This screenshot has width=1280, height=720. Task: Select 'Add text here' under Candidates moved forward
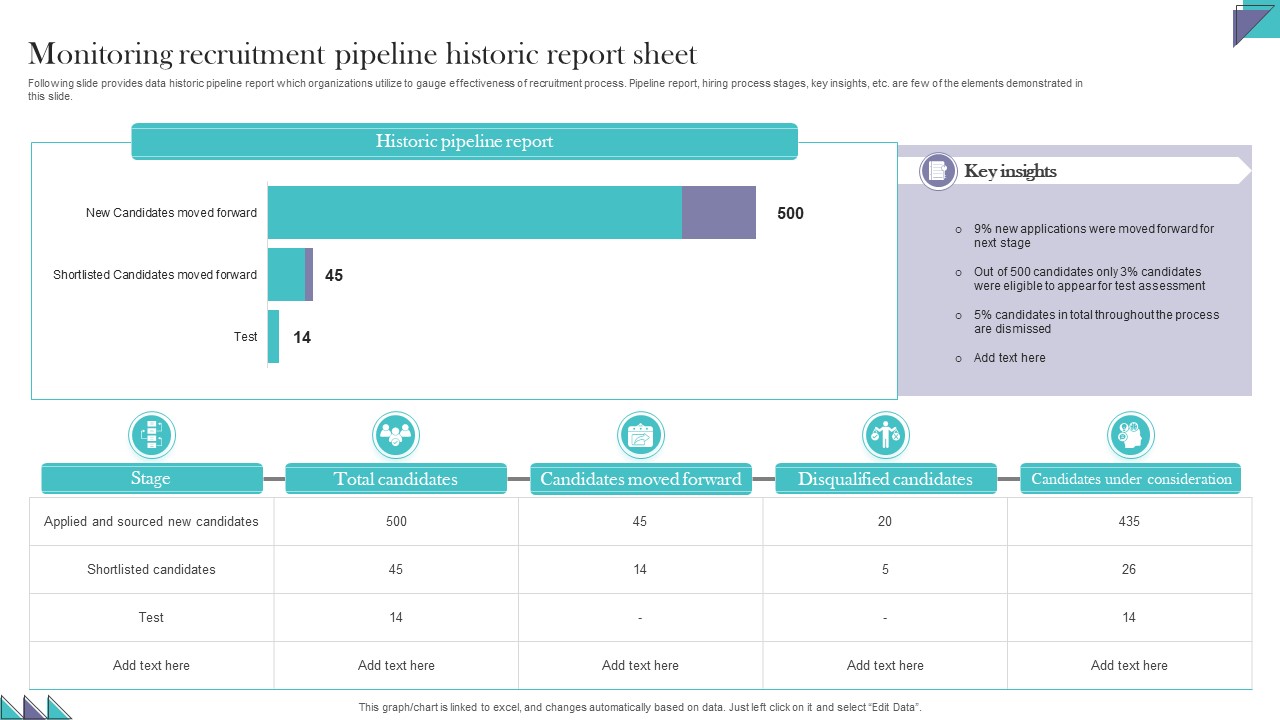point(640,666)
